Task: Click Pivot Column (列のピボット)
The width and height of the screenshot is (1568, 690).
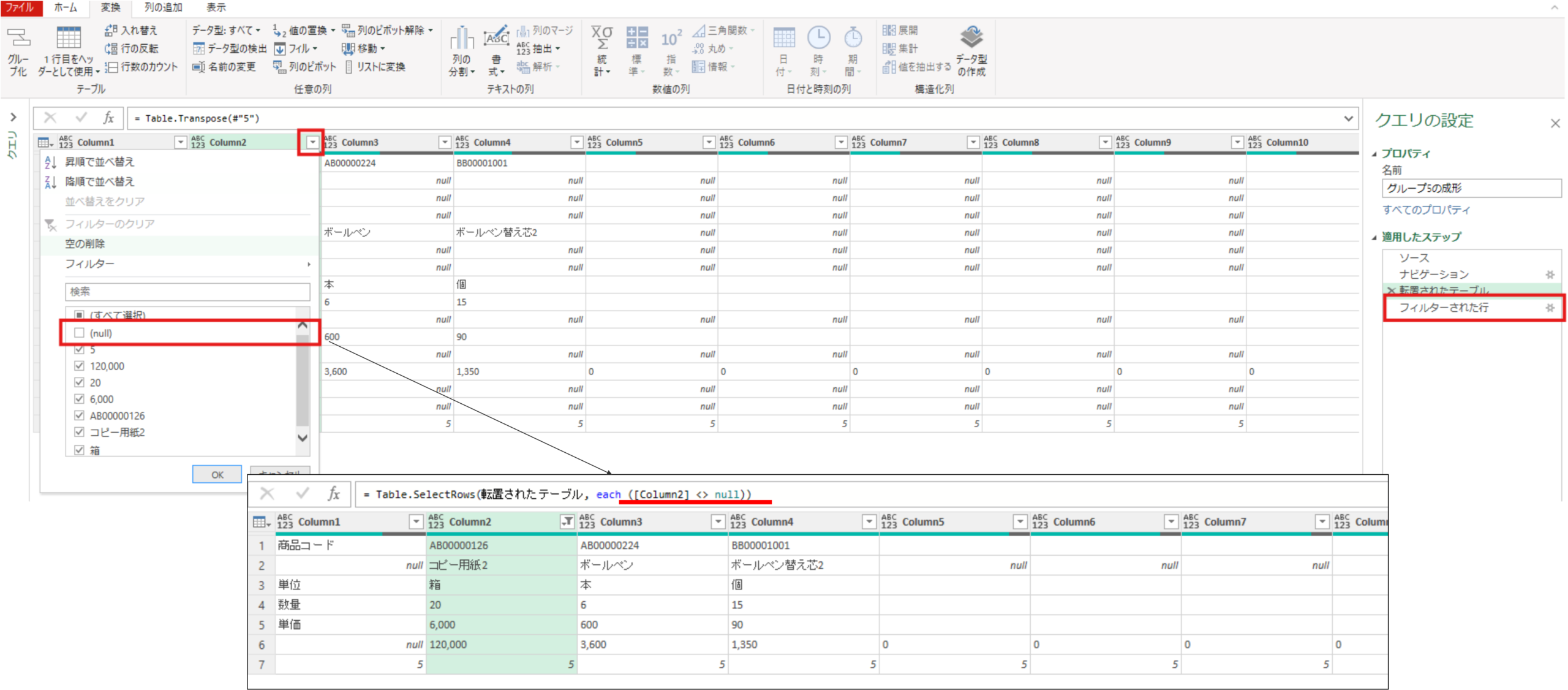Action: click(x=304, y=67)
